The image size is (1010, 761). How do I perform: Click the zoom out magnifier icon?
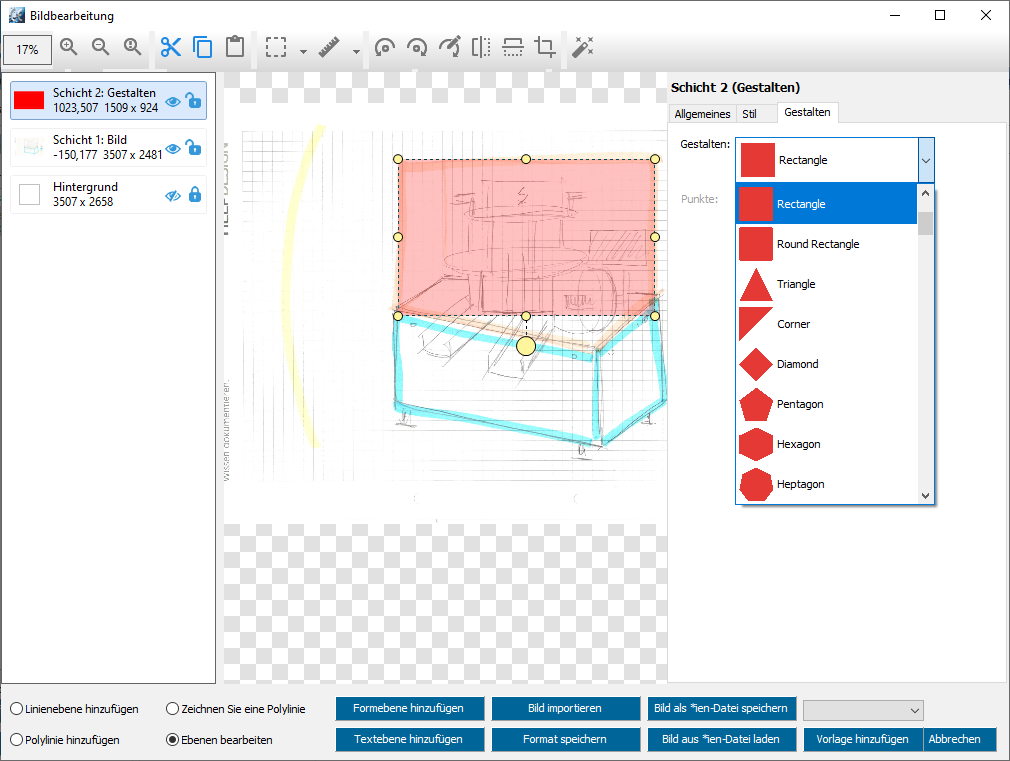tap(101, 47)
